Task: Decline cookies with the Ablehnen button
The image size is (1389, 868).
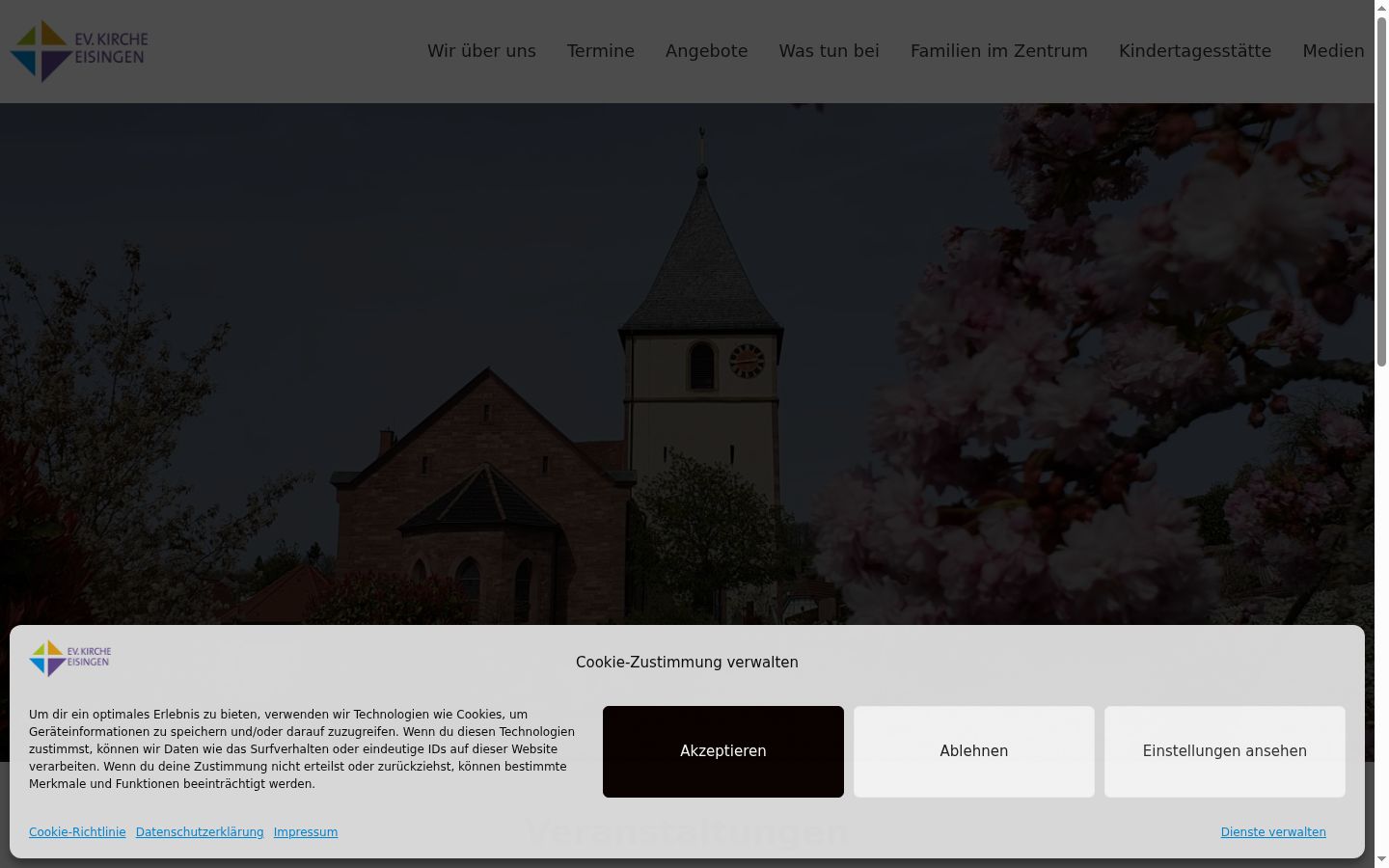Action: 974,751
